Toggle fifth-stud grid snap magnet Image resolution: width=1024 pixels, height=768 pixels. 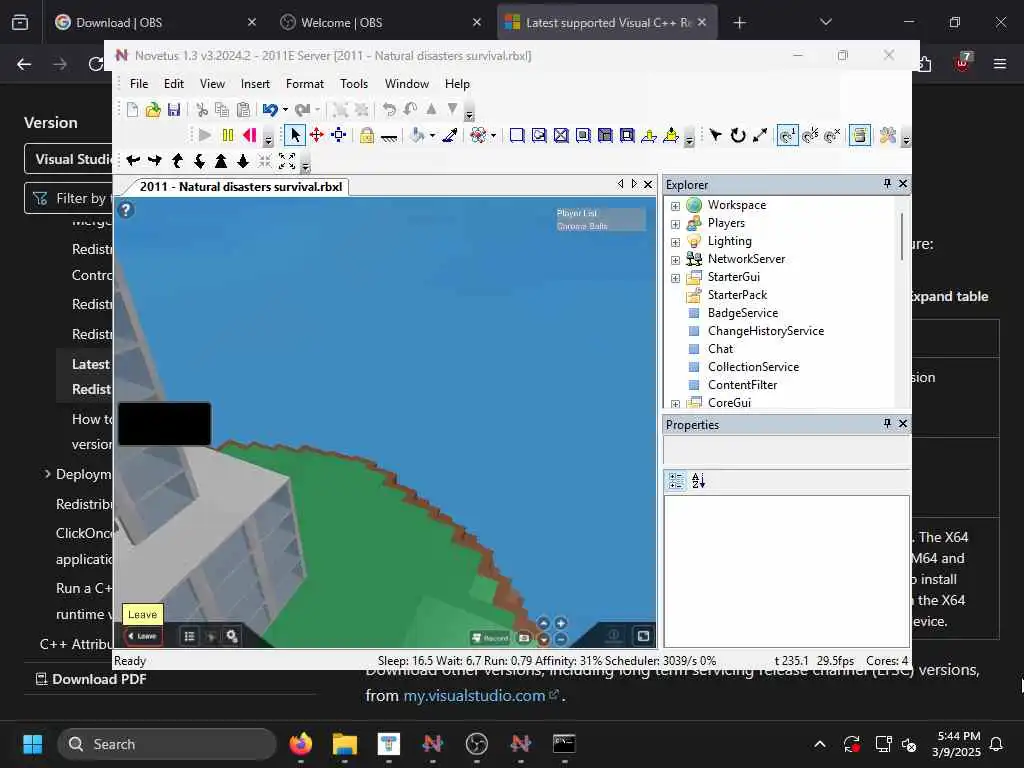click(x=810, y=135)
